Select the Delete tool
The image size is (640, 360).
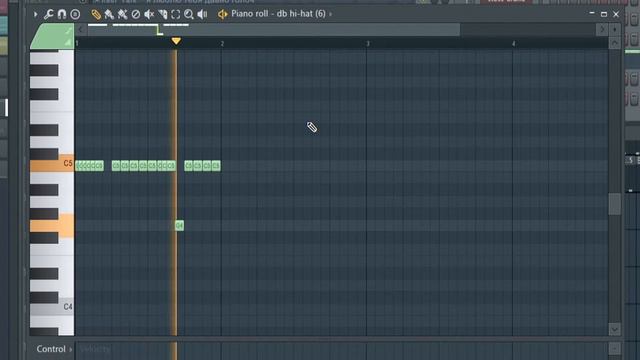pyautogui.click(x=136, y=14)
